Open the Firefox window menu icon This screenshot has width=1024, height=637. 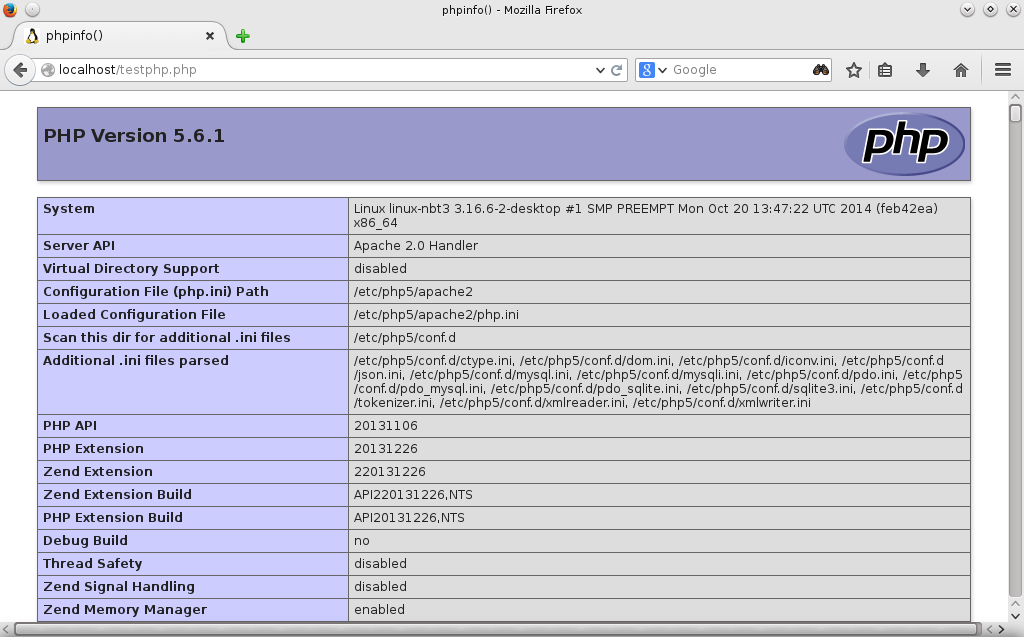click(x=9, y=10)
